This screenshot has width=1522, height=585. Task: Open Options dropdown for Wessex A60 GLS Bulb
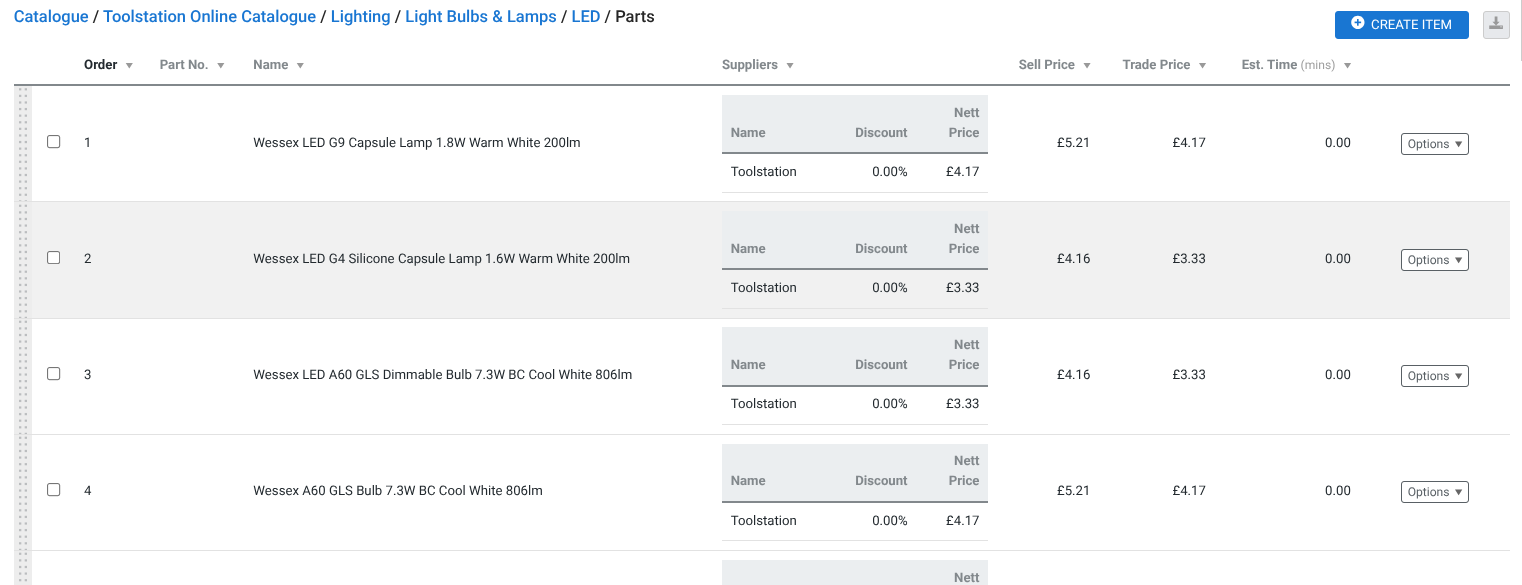coord(1434,492)
